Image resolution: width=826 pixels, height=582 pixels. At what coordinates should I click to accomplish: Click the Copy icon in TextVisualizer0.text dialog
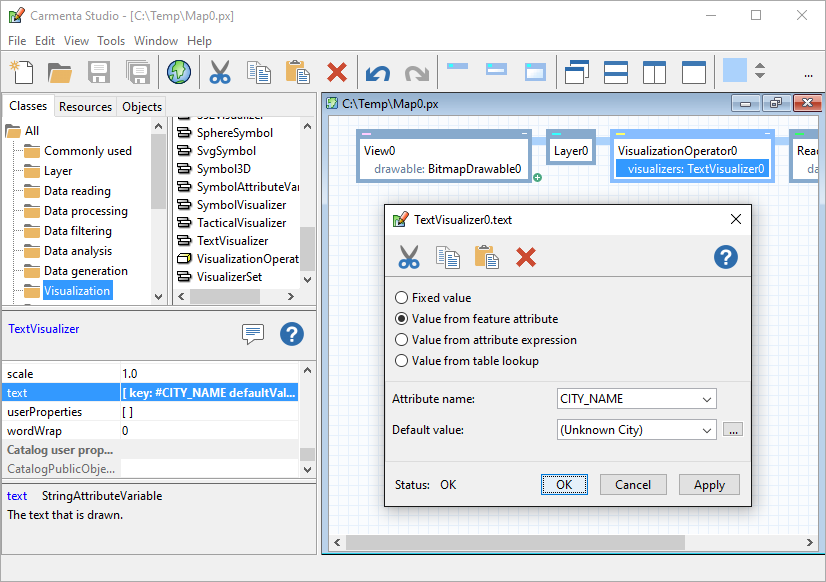point(448,257)
